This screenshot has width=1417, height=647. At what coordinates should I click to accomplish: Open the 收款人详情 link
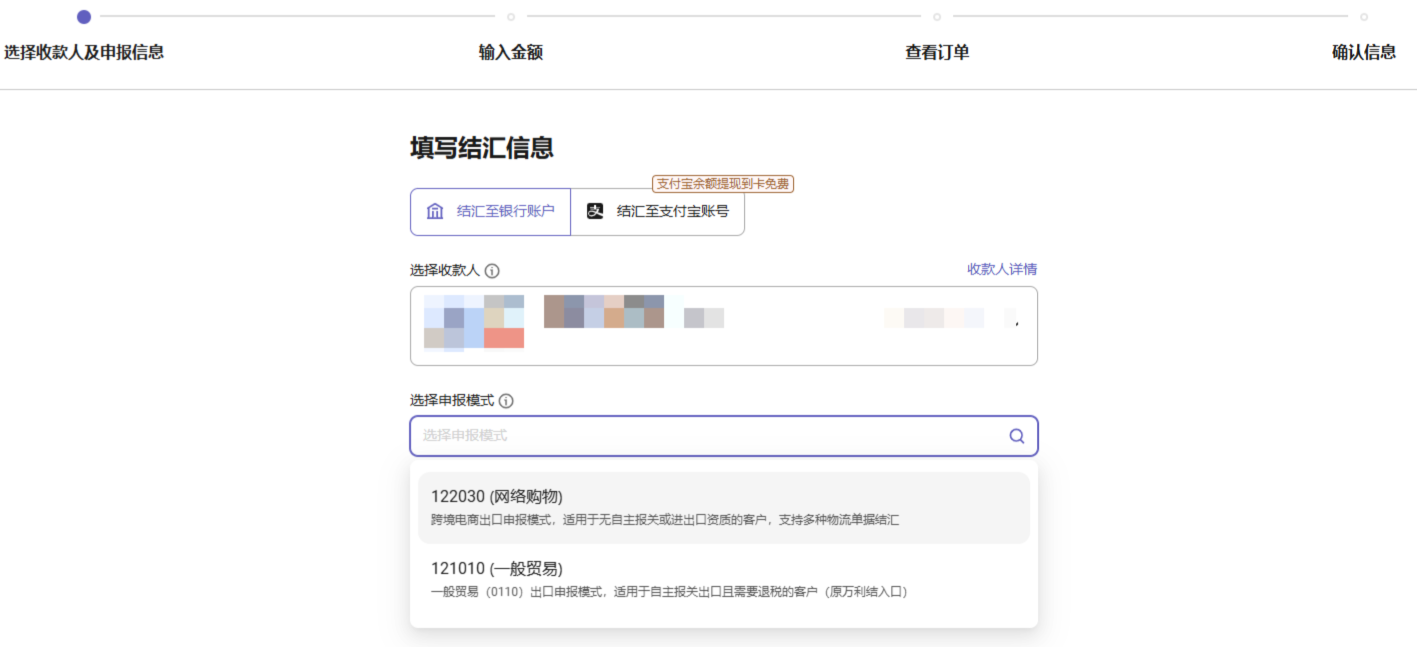pos(1001,269)
